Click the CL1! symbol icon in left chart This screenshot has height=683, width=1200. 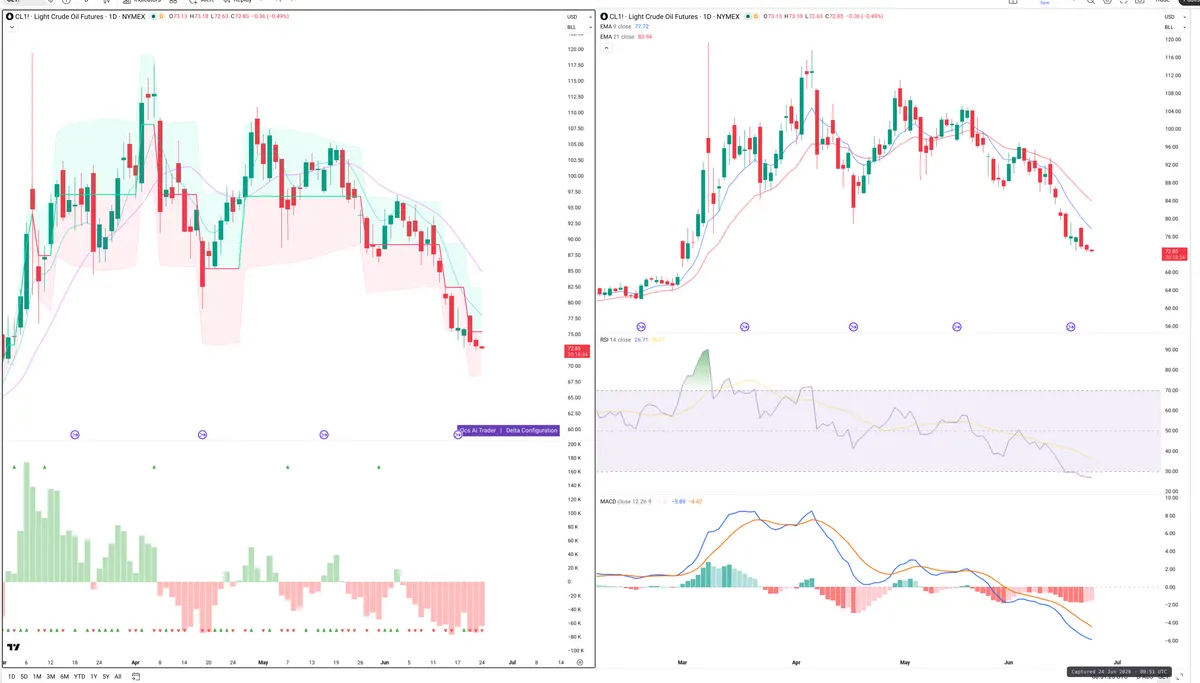9,17
